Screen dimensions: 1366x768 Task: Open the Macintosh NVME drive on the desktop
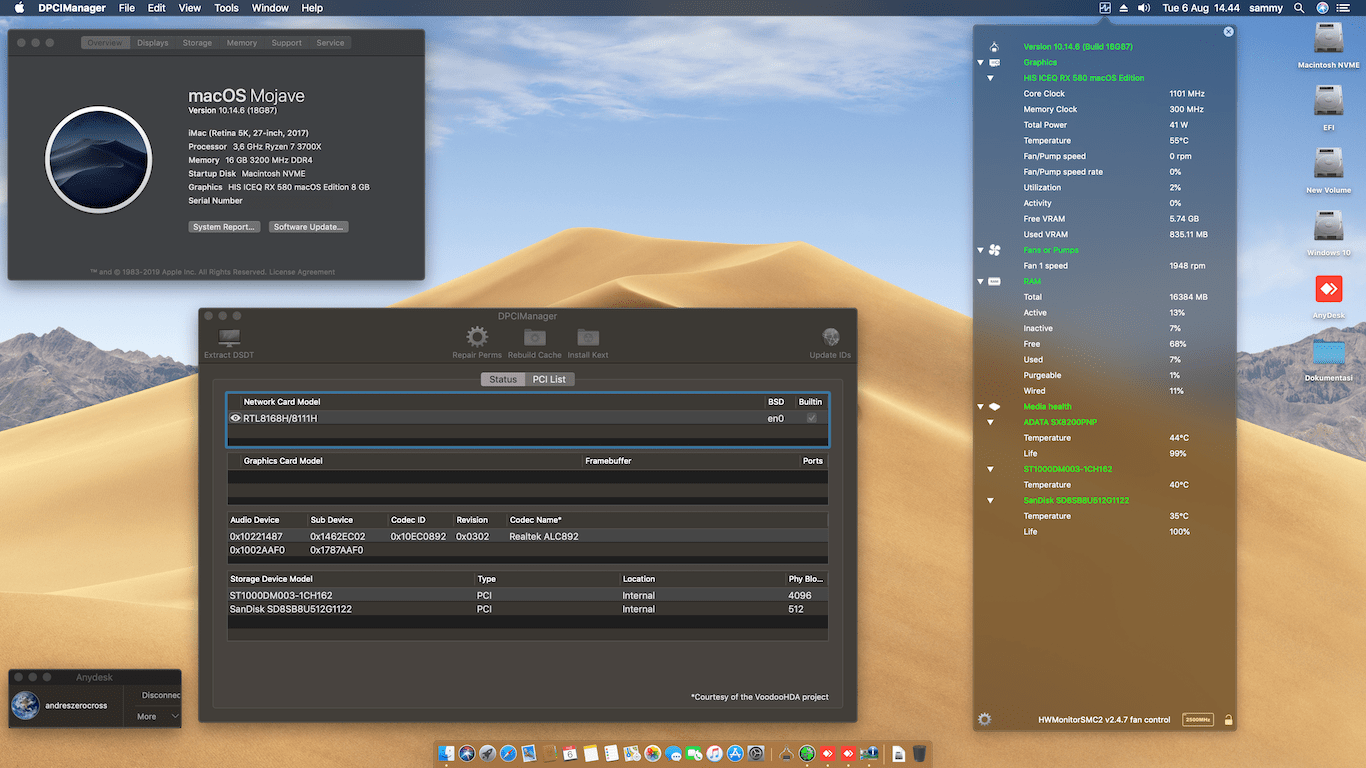point(1328,40)
